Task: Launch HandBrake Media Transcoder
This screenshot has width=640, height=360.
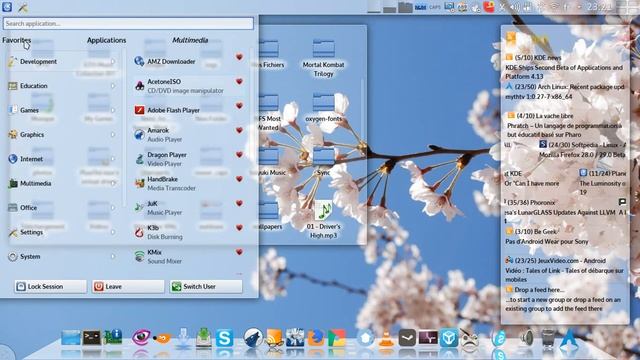Action: click(186, 183)
